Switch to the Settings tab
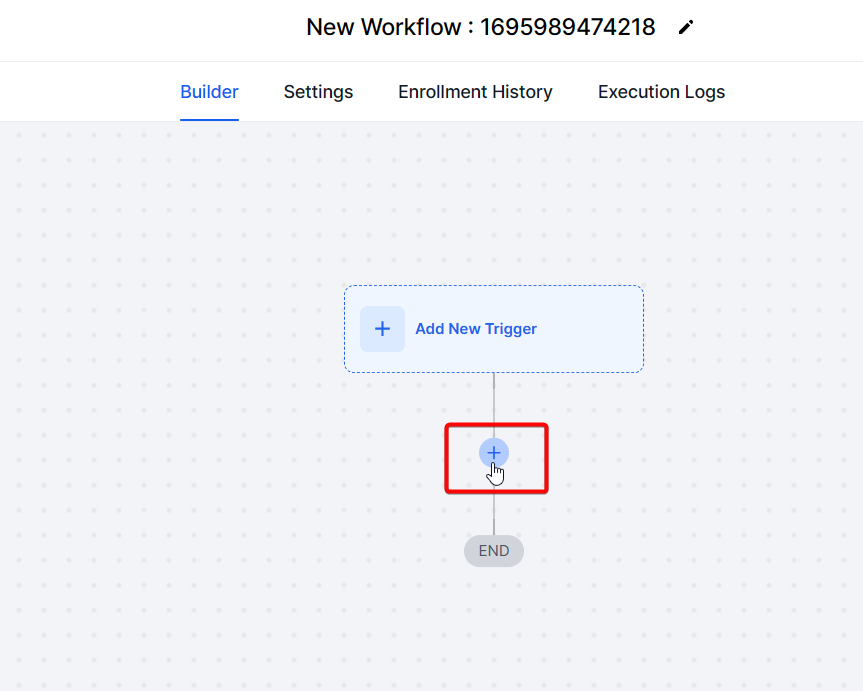 318,91
